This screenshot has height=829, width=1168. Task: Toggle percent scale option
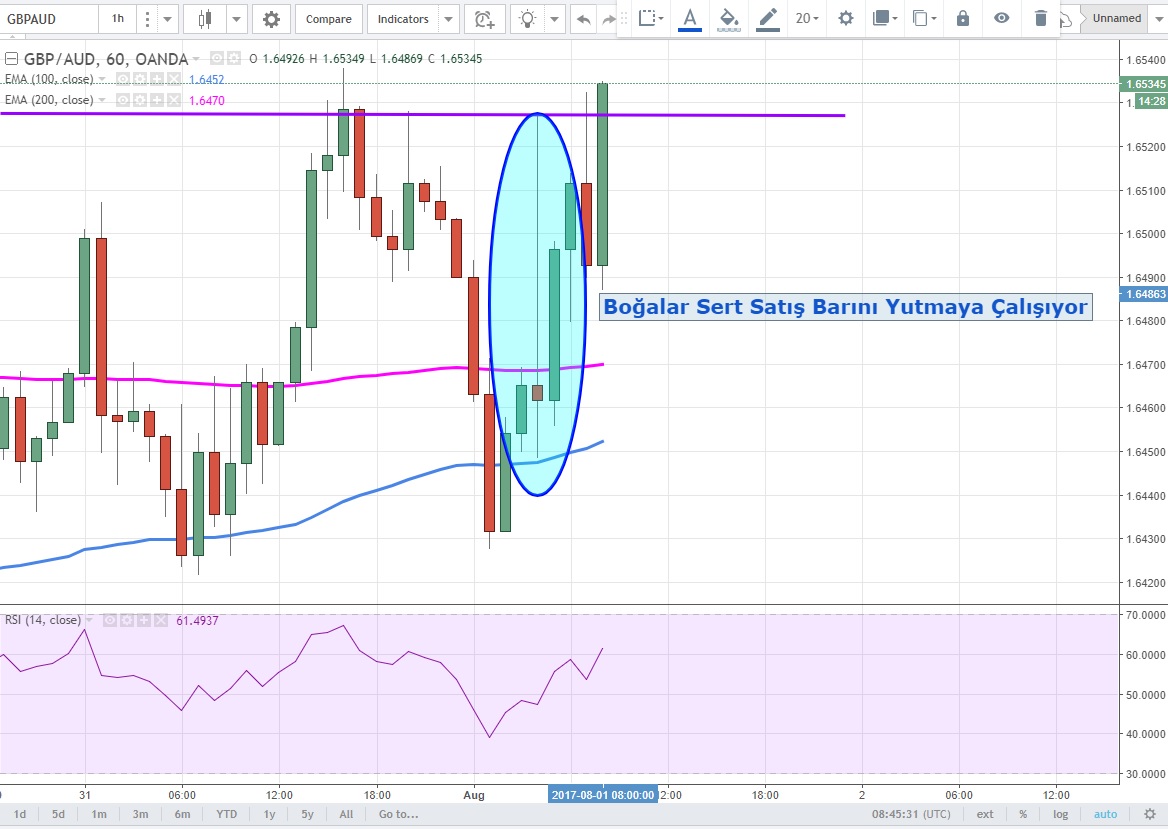(1023, 814)
